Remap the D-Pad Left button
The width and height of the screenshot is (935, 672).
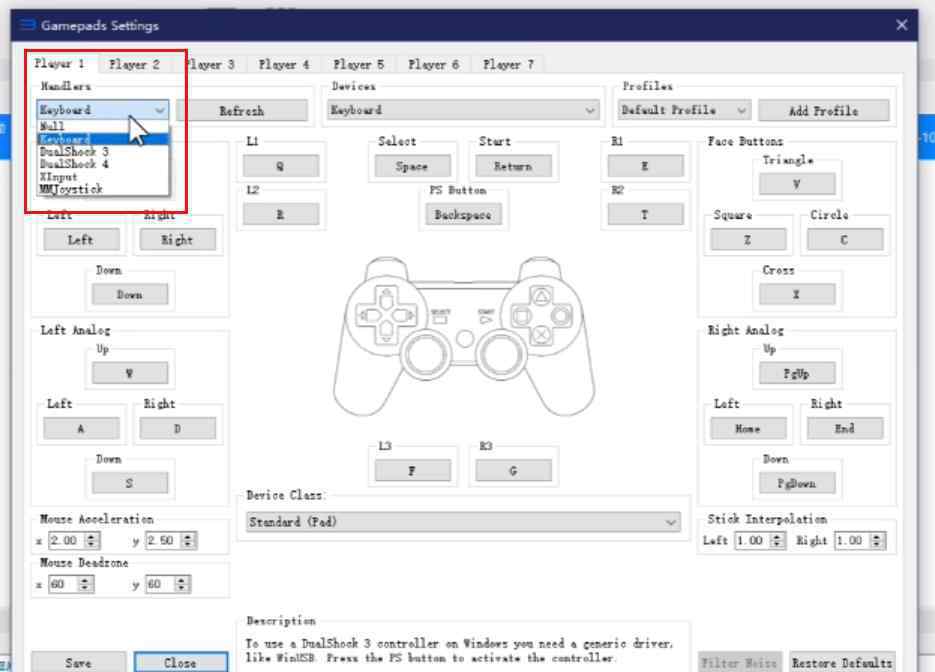(x=81, y=240)
